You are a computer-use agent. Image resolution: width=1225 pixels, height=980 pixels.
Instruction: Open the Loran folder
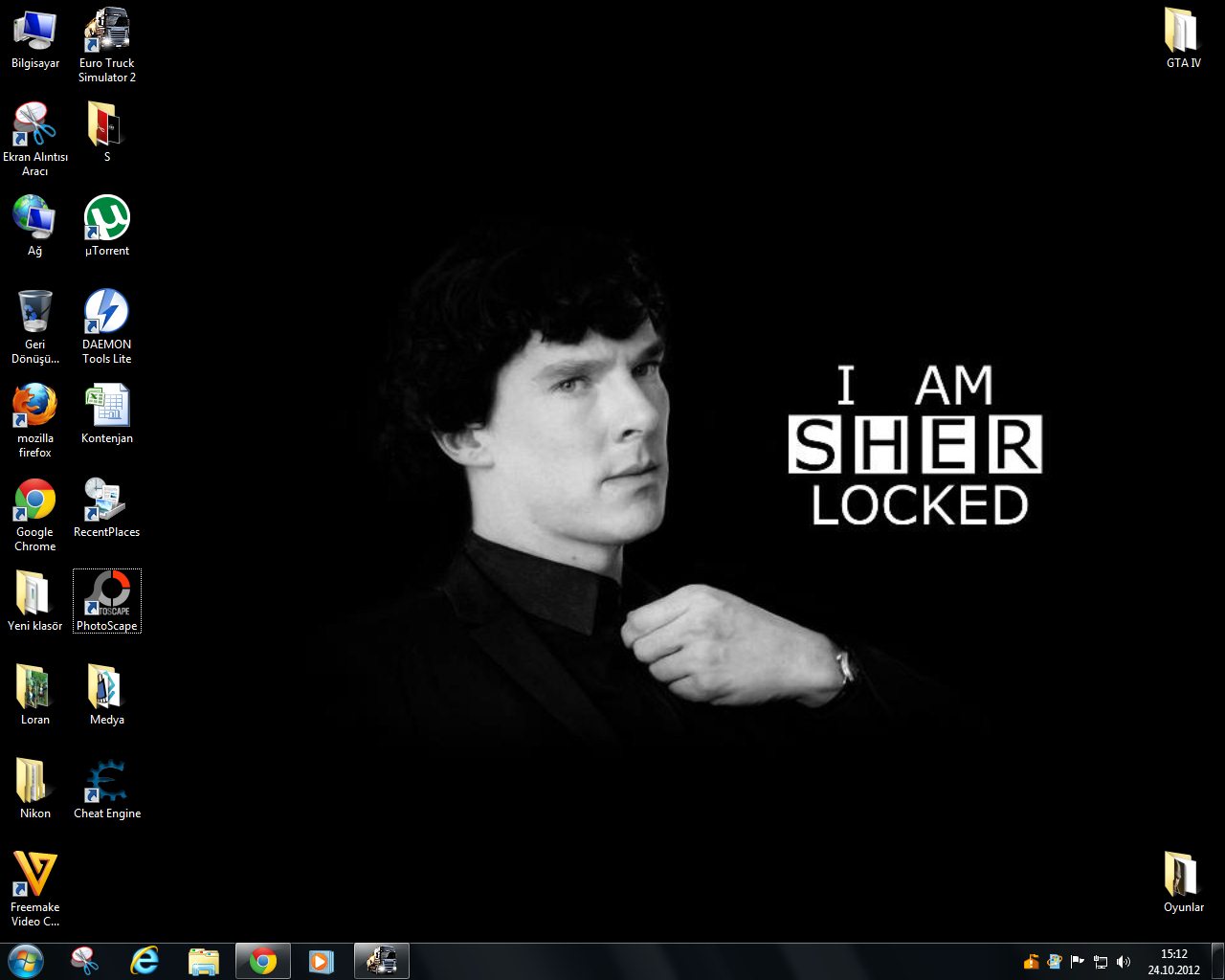(35, 695)
